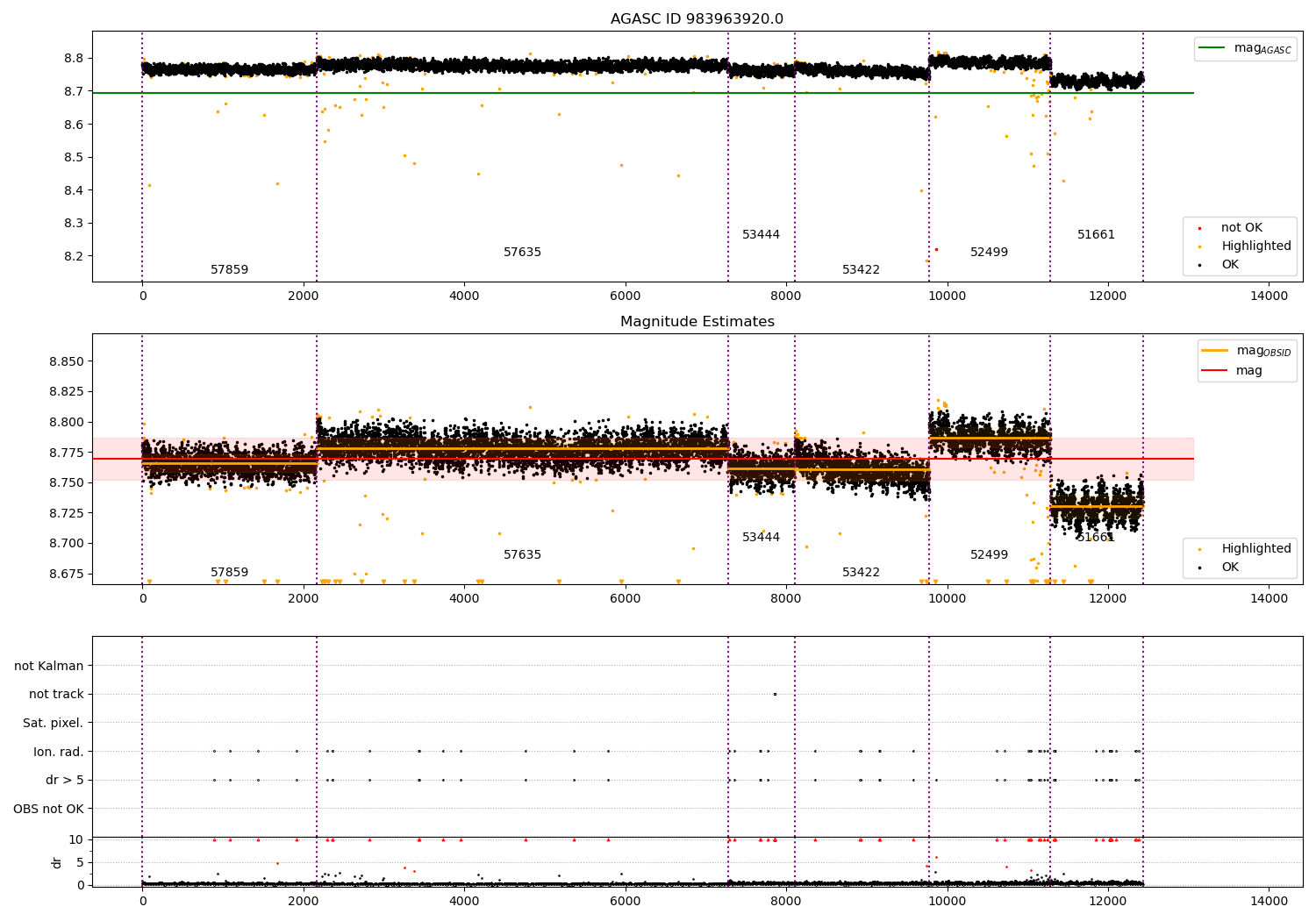
Task: Click obsid label 53444 in Magnitude Estimates plot
Action: [x=761, y=538]
